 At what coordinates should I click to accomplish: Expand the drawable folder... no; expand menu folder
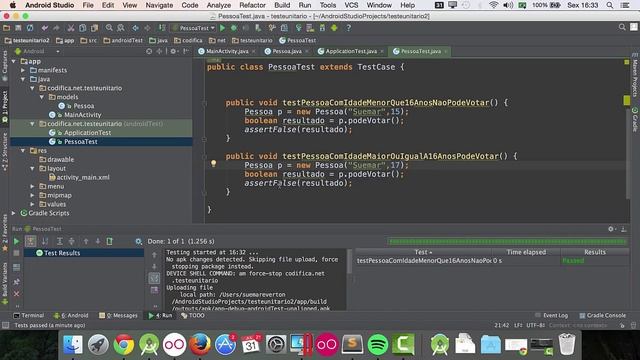pos(32,186)
